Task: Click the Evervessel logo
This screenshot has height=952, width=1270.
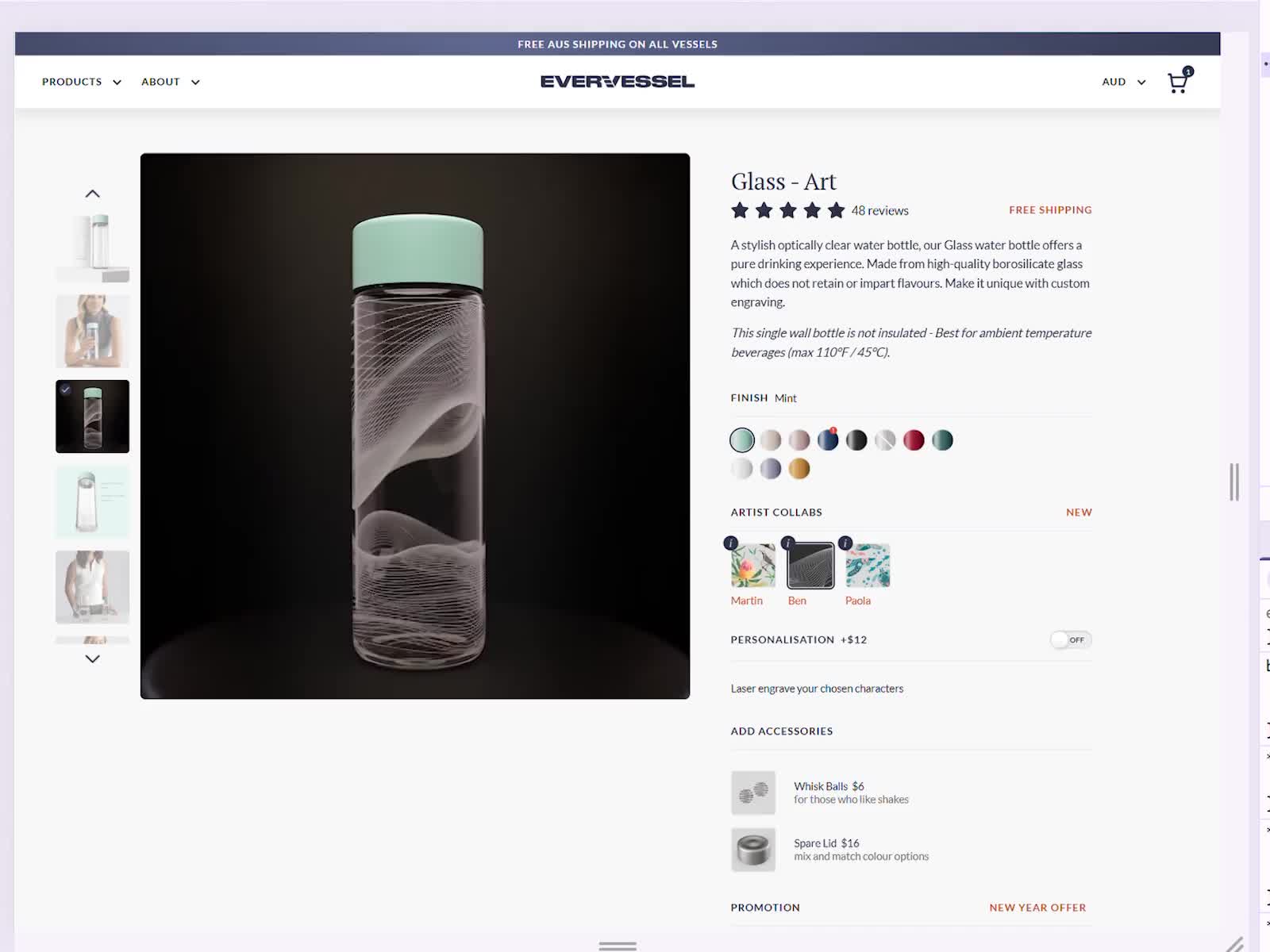Action: pyautogui.click(x=617, y=82)
